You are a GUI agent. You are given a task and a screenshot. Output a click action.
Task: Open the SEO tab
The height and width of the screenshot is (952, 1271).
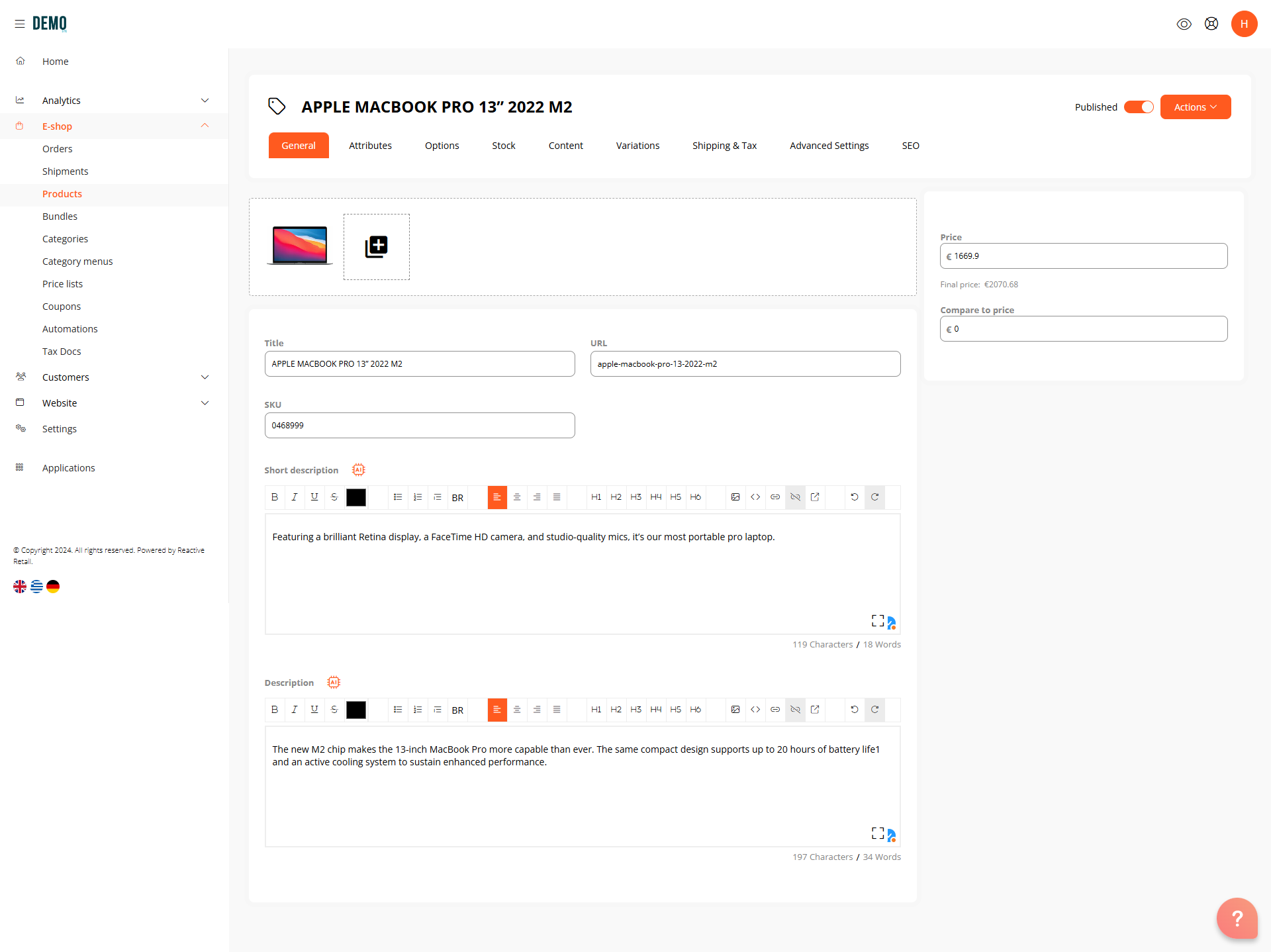(x=910, y=146)
